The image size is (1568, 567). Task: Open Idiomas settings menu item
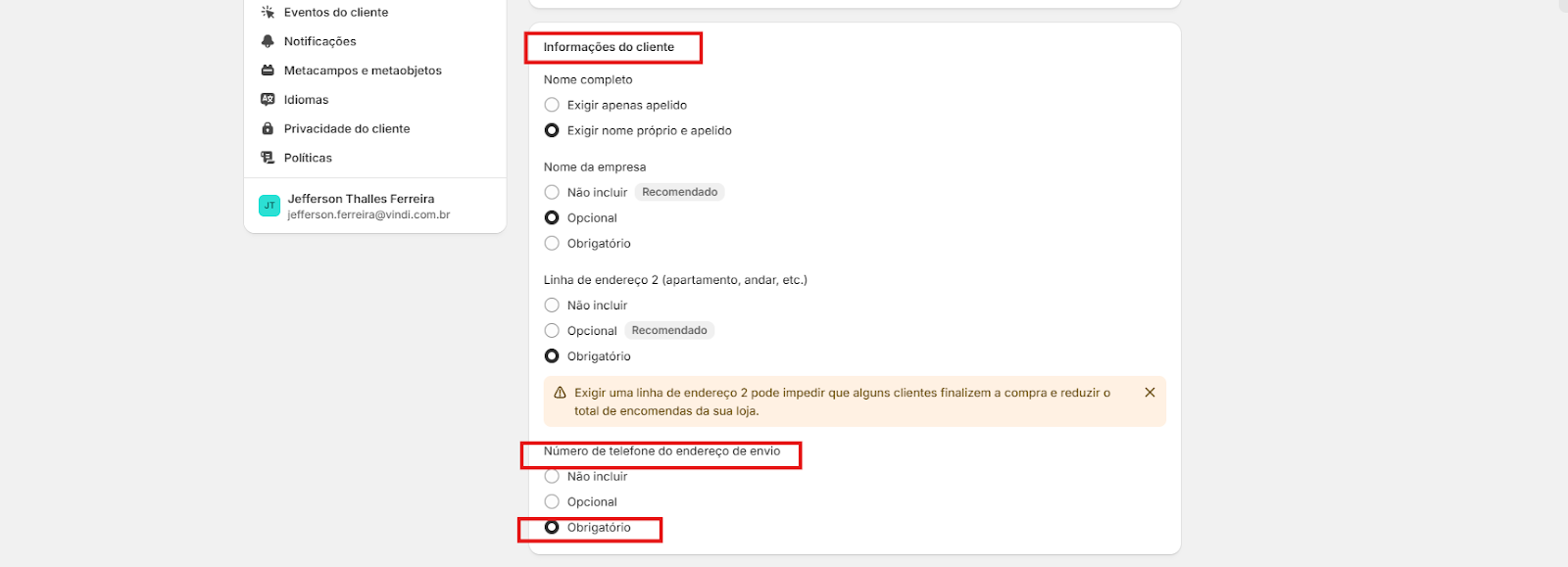pyautogui.click(x=306, y=100)
